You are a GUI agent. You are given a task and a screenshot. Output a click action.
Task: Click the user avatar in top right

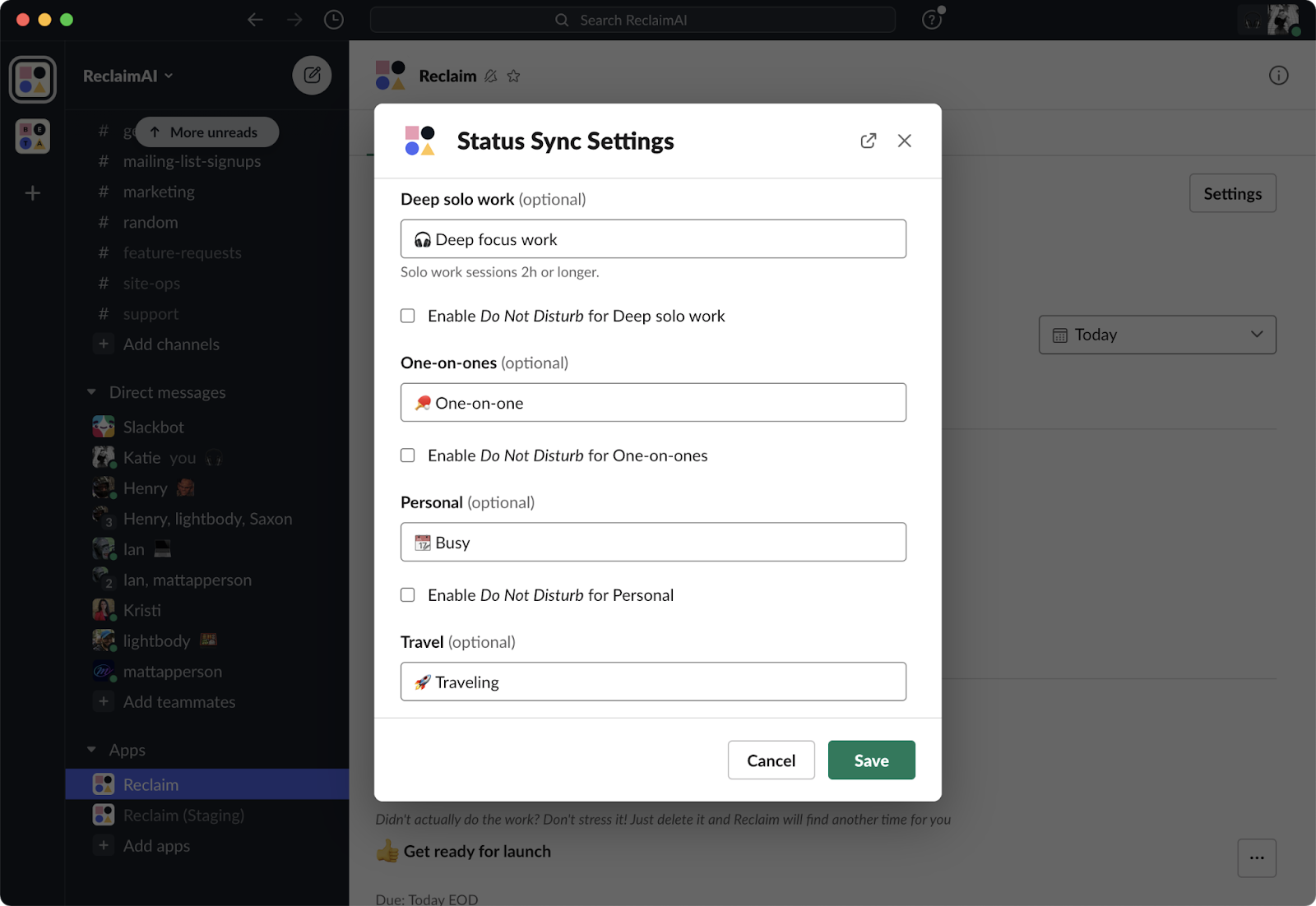tap(1283, 20)
